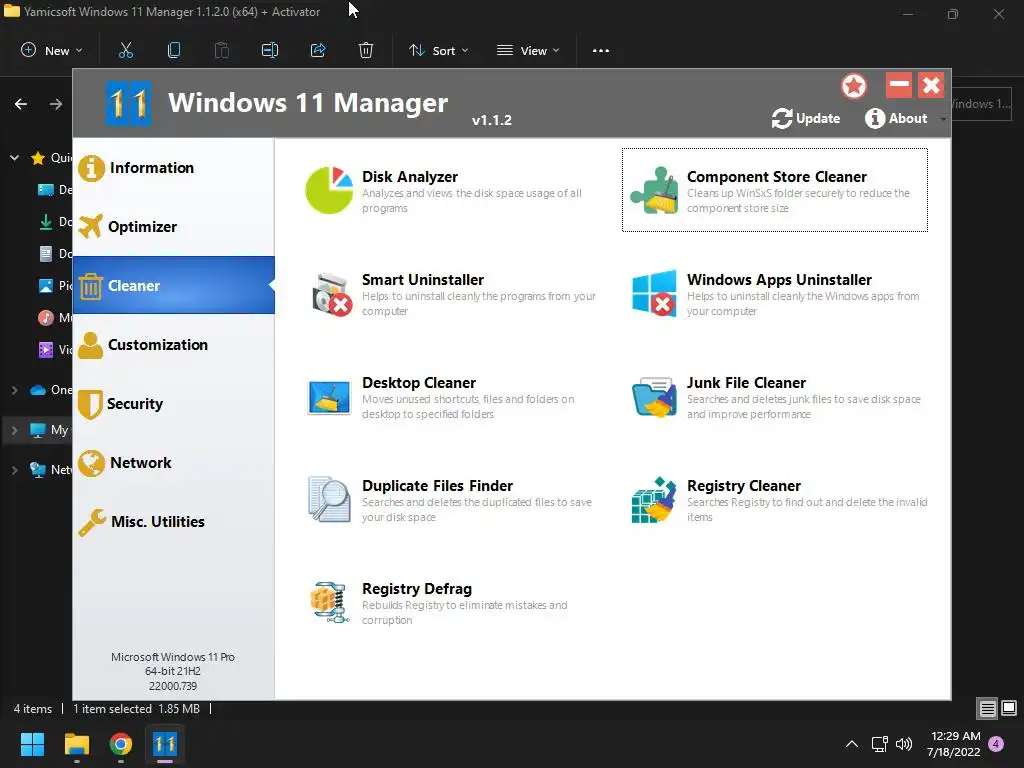Open the Disk Analyzer pie chart icon
1024x768 pixels.
[x=329, y=190]
